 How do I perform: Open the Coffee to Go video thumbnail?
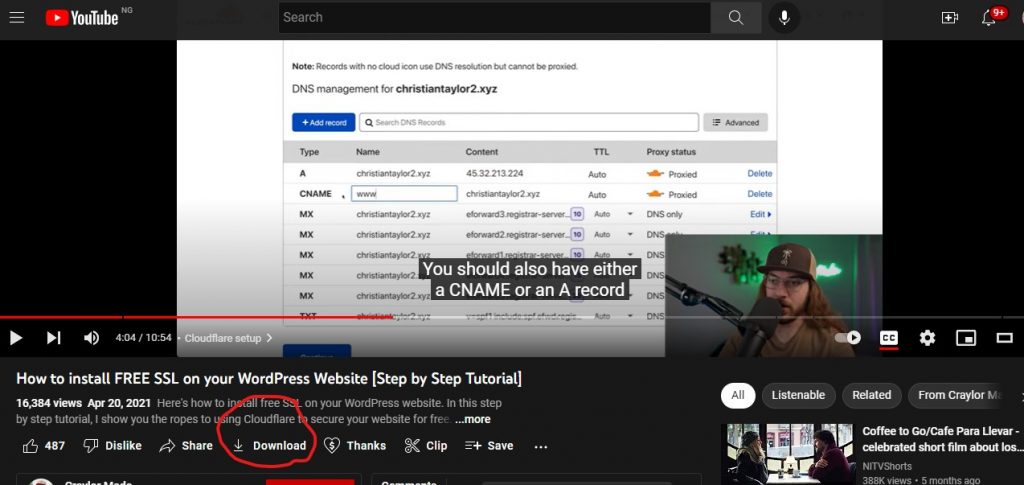click(787, 454)
